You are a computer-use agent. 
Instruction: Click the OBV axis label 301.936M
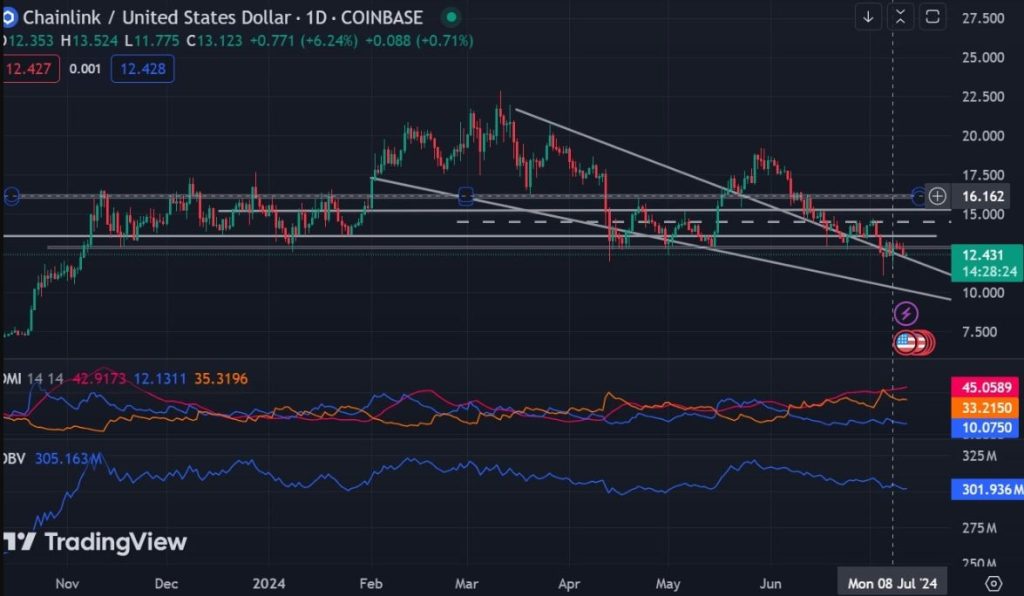pos(988,490)
